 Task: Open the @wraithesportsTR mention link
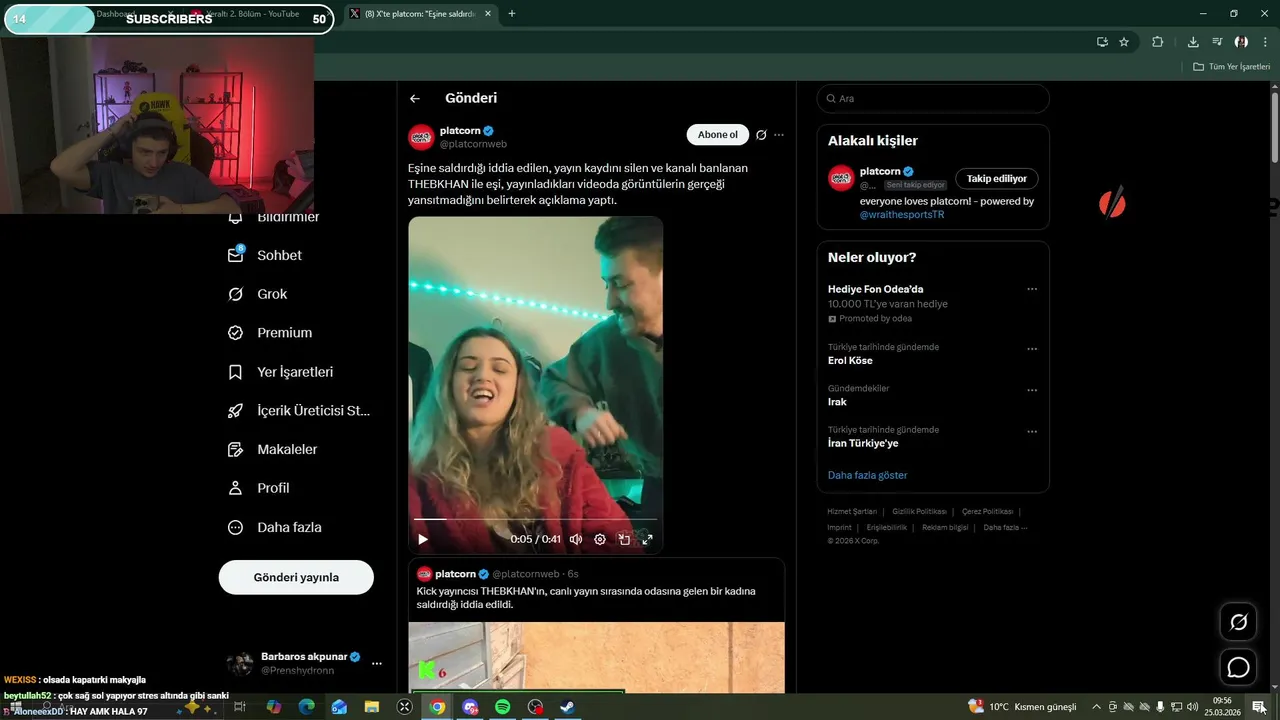tap(902, 215)
